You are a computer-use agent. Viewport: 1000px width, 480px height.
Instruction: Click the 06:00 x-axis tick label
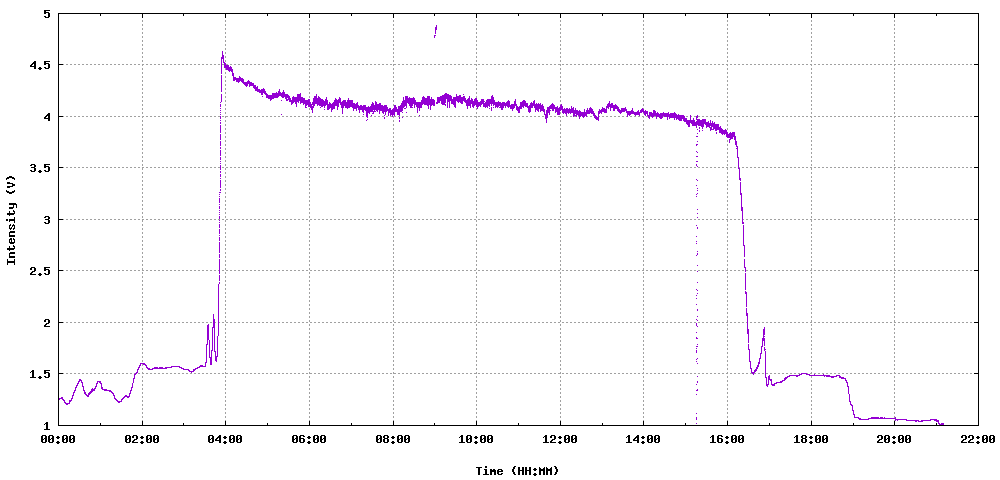(309, 439)
